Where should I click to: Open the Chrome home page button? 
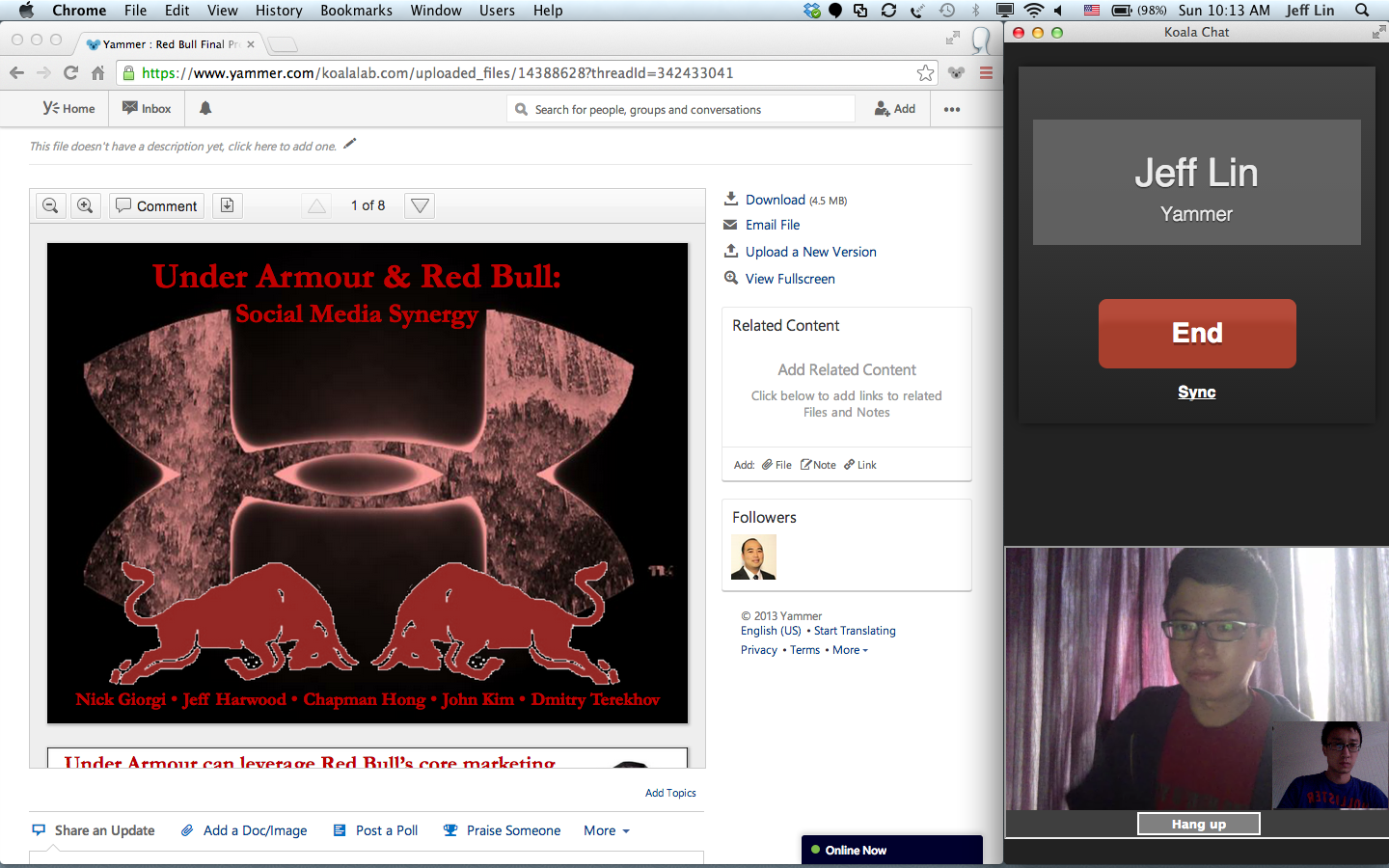tap(97, 73)
